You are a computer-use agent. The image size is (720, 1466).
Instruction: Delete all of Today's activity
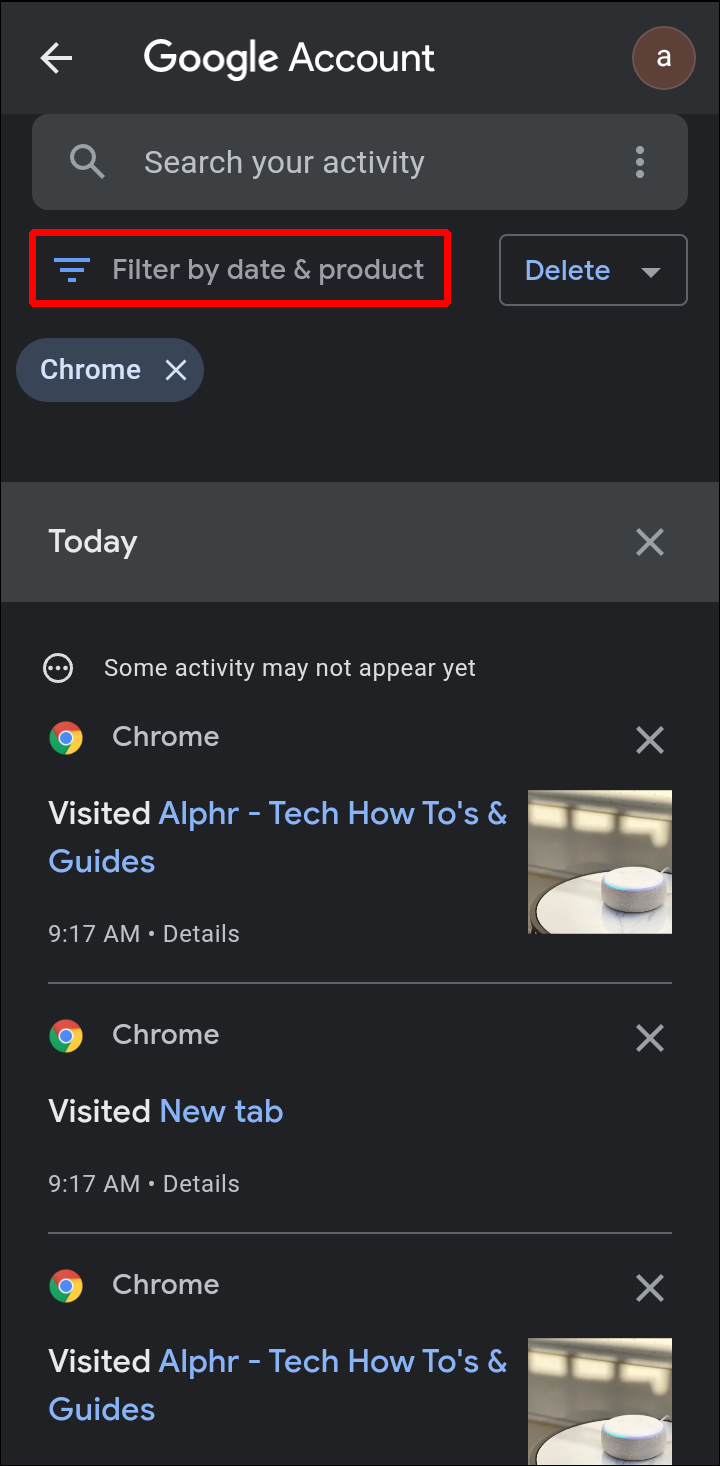click(650, 542)
